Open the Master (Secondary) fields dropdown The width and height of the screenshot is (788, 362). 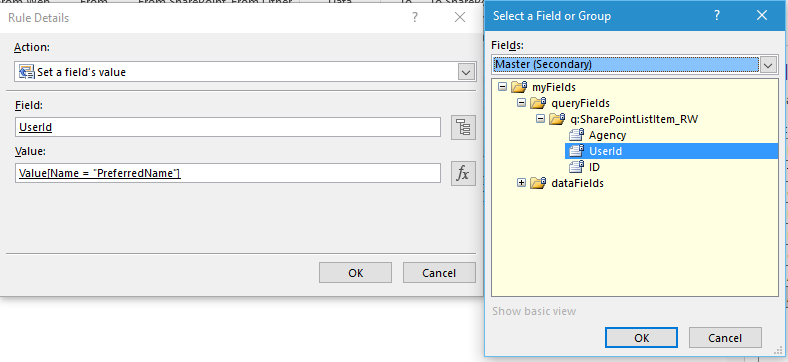tap(768, 65)
